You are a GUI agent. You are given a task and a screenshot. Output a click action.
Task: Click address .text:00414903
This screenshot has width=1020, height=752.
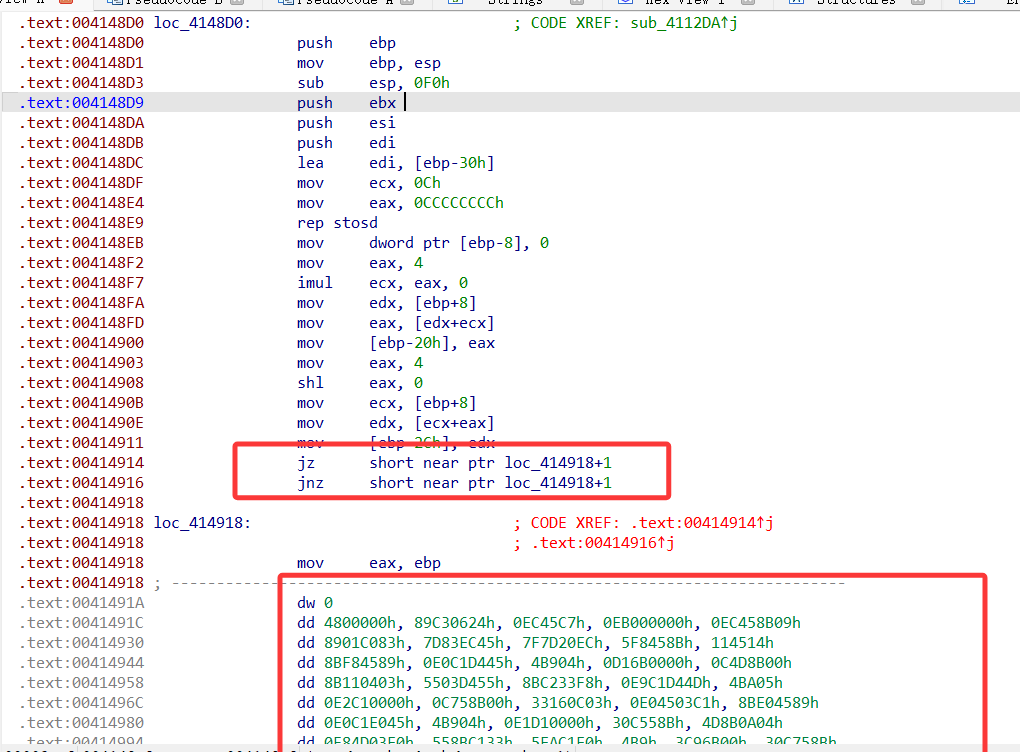82,364
